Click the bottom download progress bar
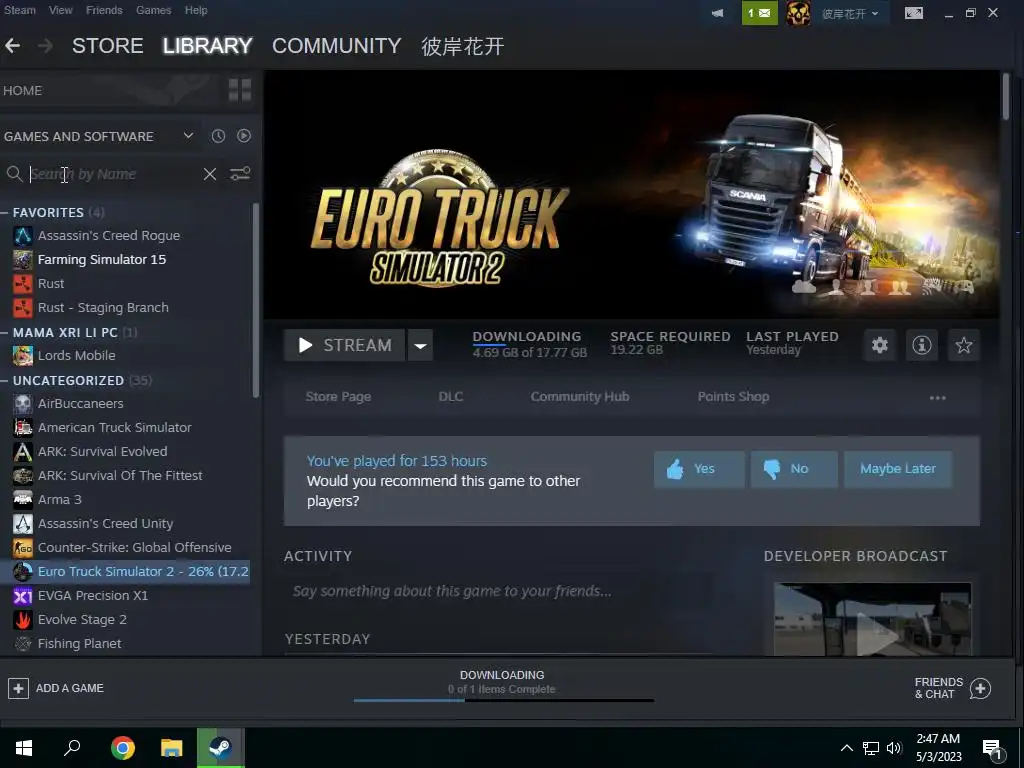 click(504, 700)
